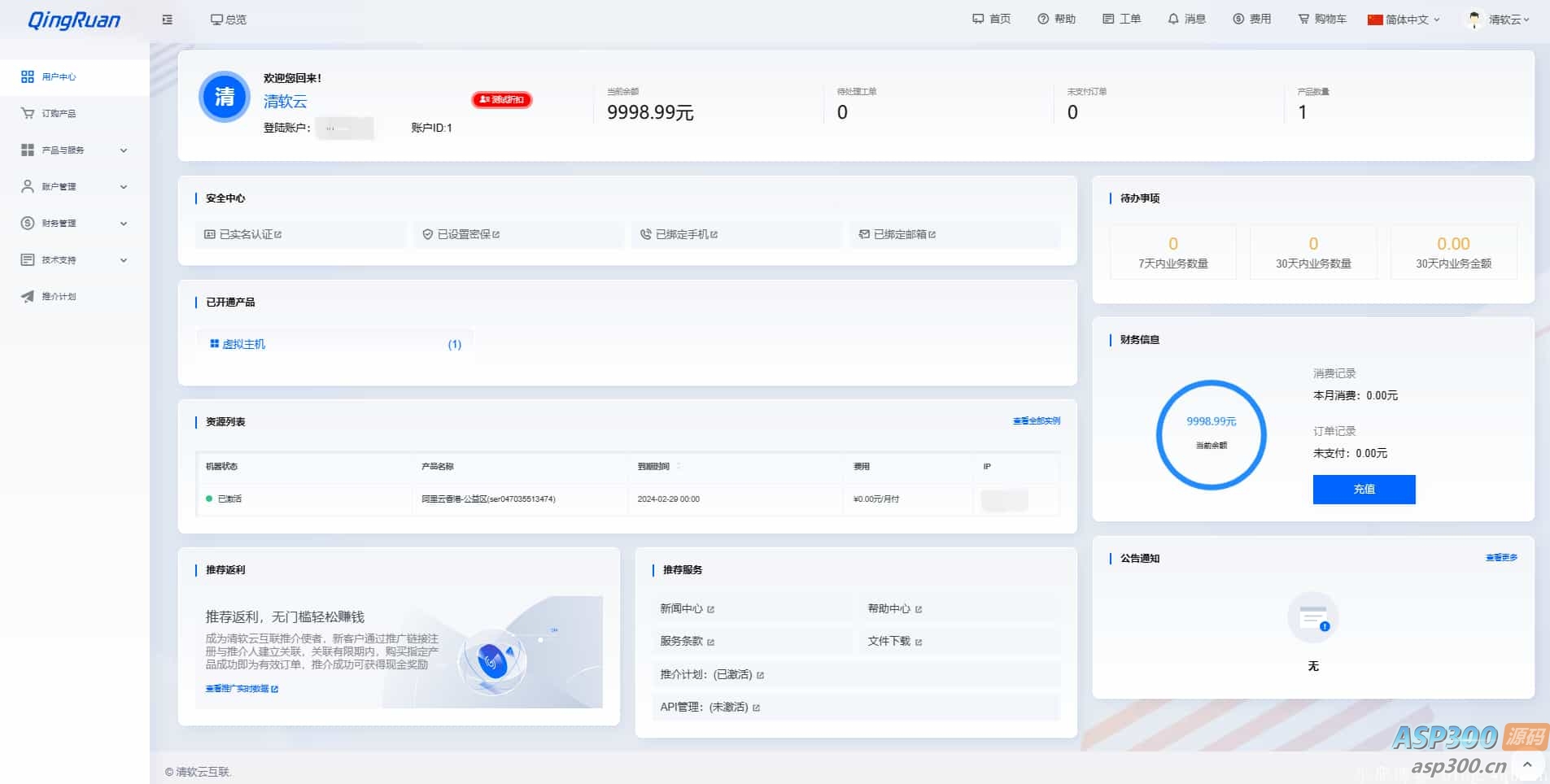
Task: Go to 首页 in the top navigation
Action: tap(991, 19)
